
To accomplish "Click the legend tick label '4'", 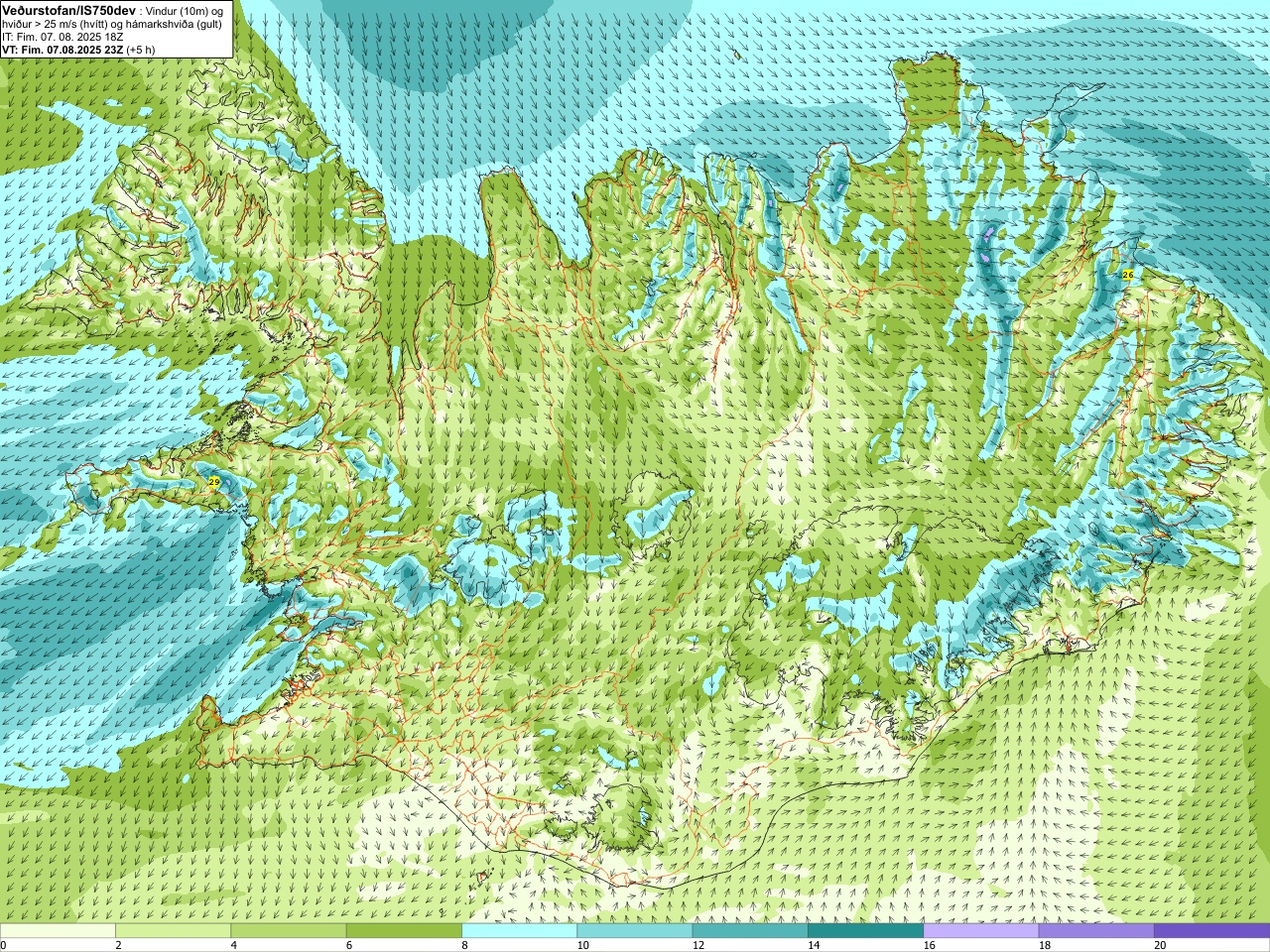I will [x=233, y=945].
